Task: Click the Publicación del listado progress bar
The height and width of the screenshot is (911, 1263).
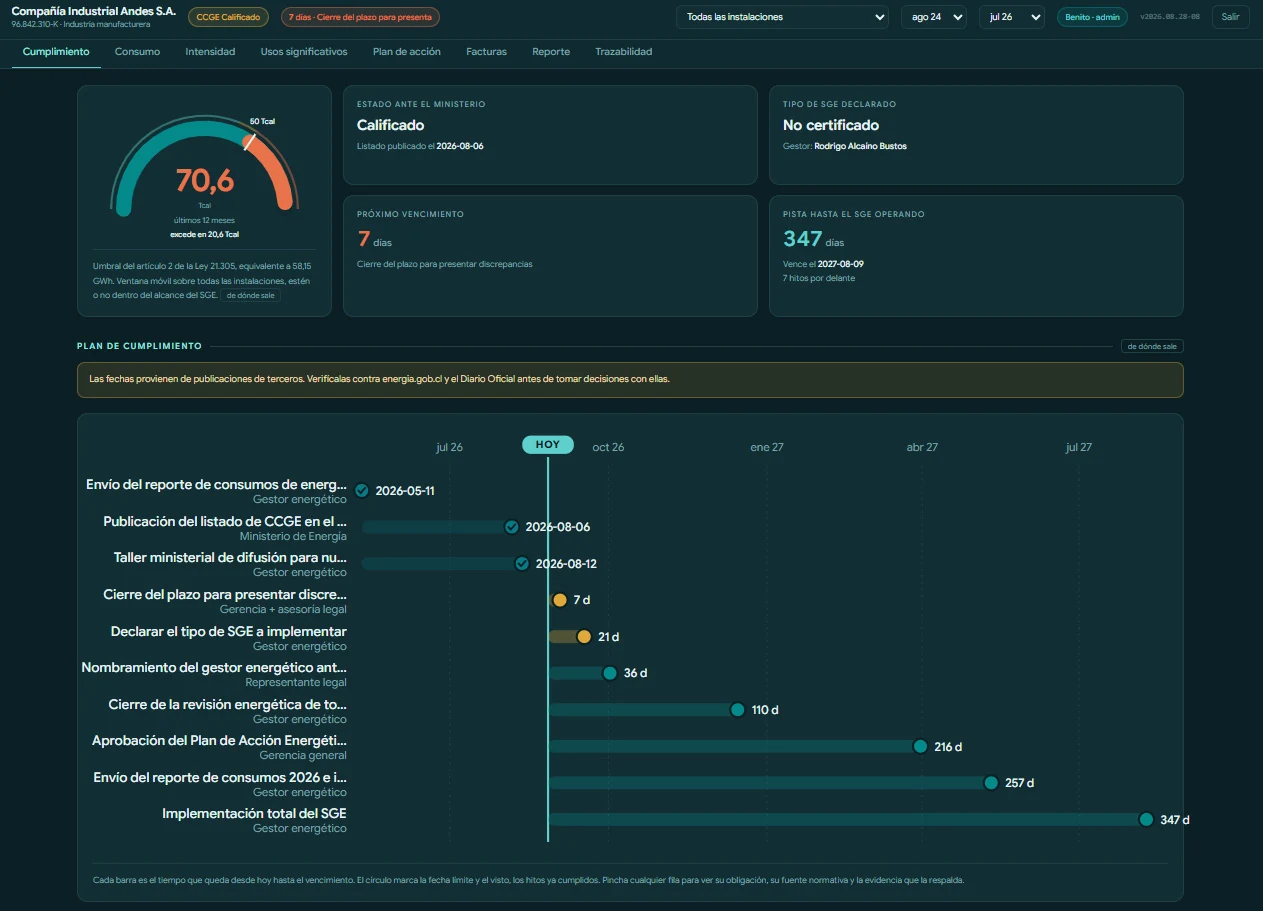Action: [436, 527]
